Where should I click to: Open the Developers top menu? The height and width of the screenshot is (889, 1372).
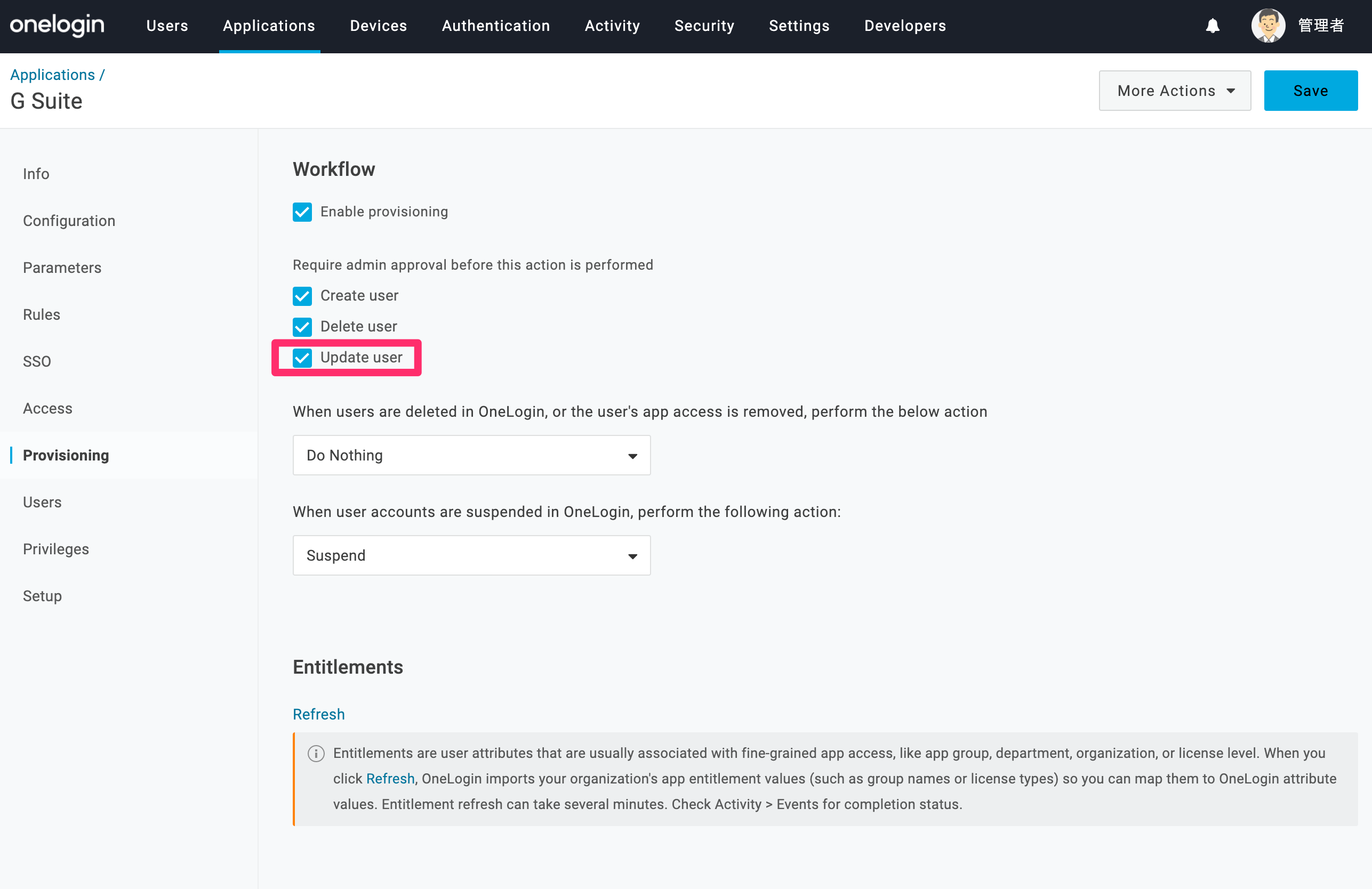pos(905,26)
